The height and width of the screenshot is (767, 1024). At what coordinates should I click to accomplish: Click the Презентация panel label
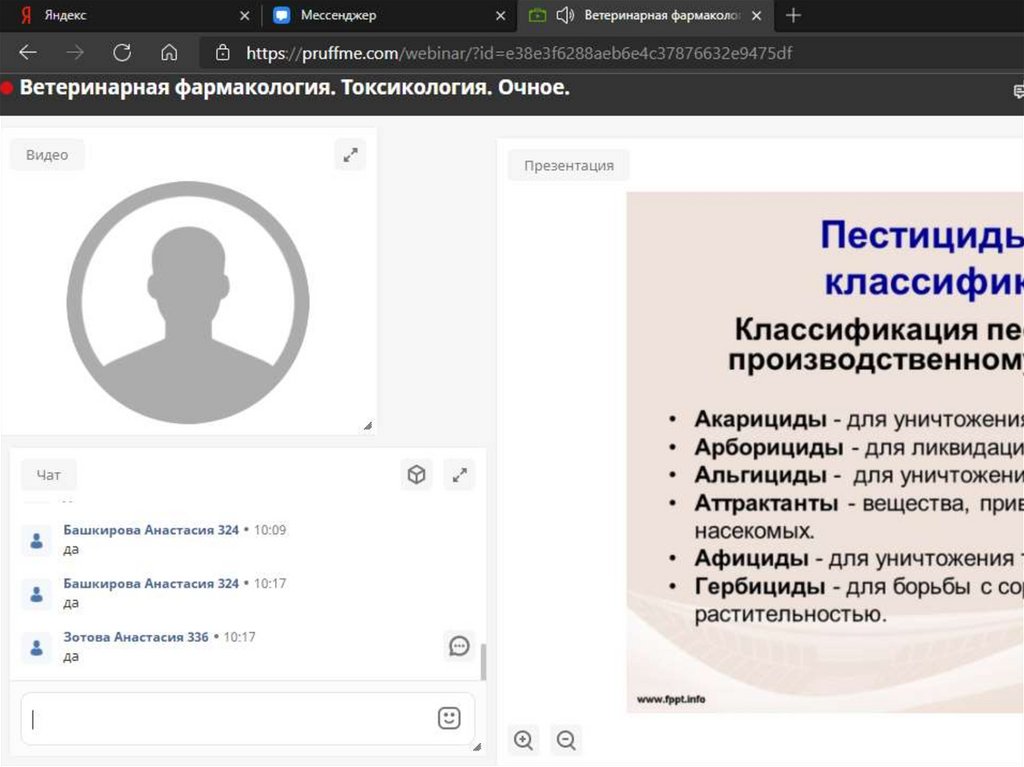568,166
